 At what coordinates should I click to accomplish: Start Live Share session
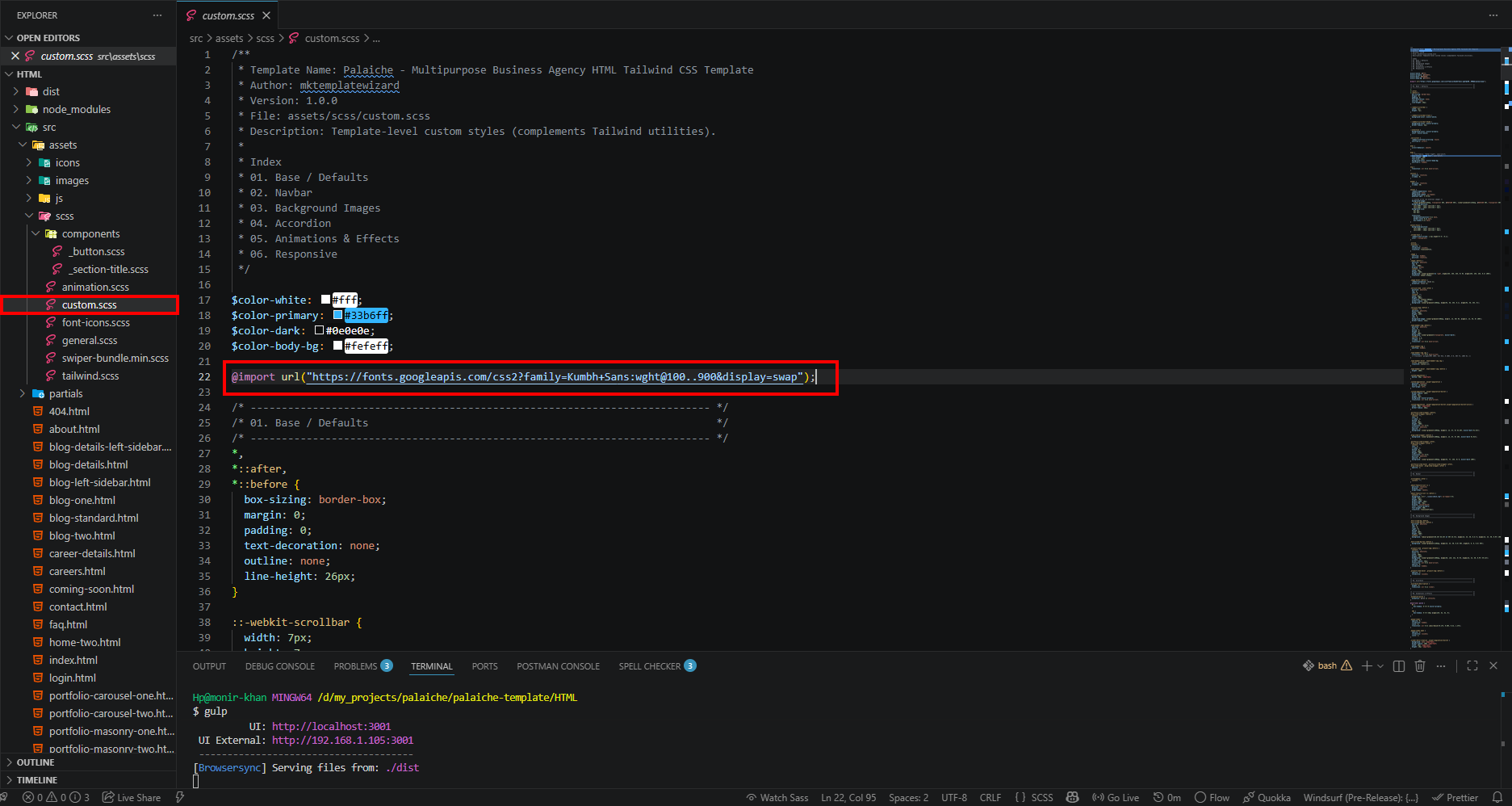(132, 797)
